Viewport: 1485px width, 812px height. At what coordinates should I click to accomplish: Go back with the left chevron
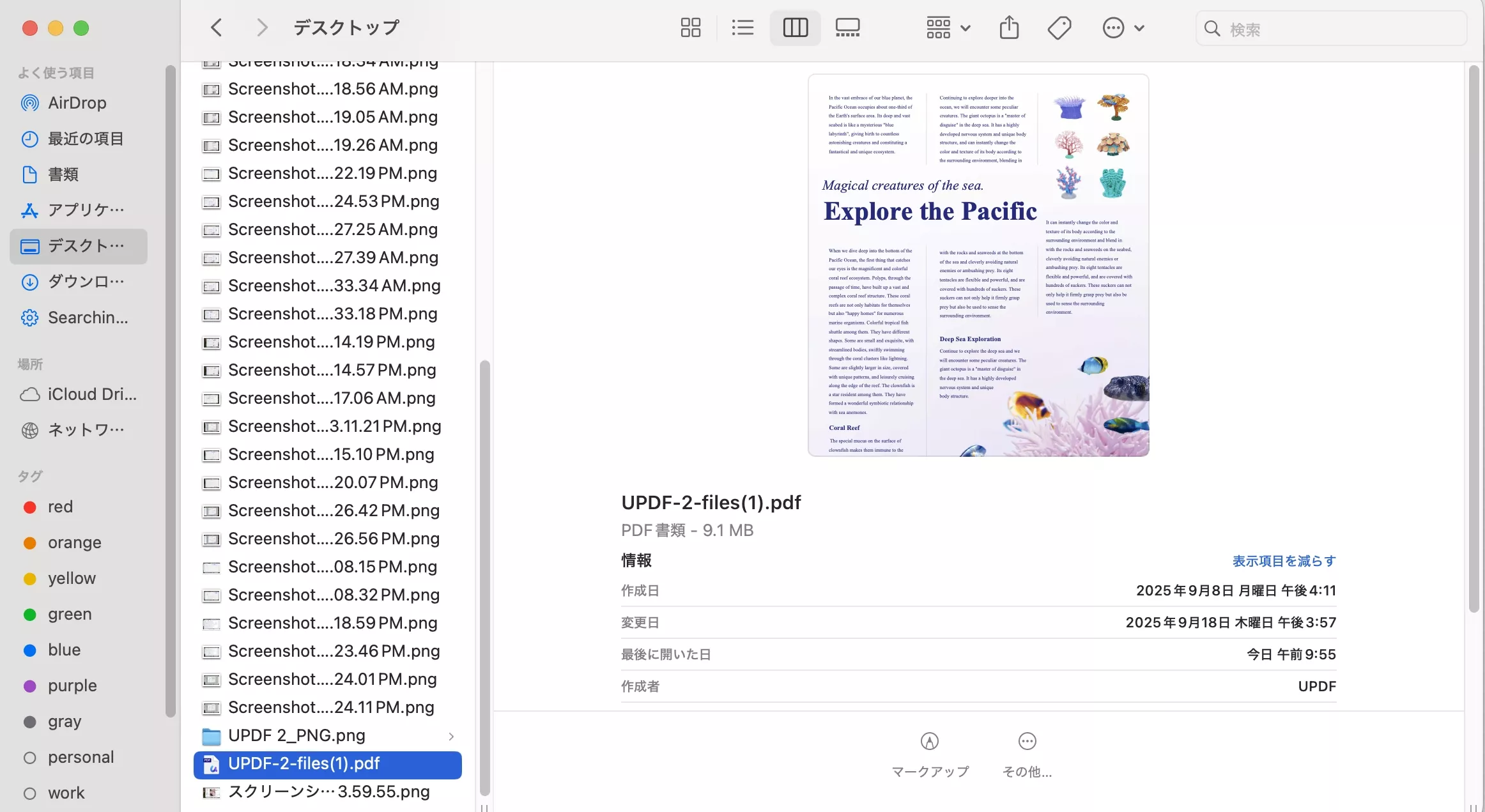[217, 27]
